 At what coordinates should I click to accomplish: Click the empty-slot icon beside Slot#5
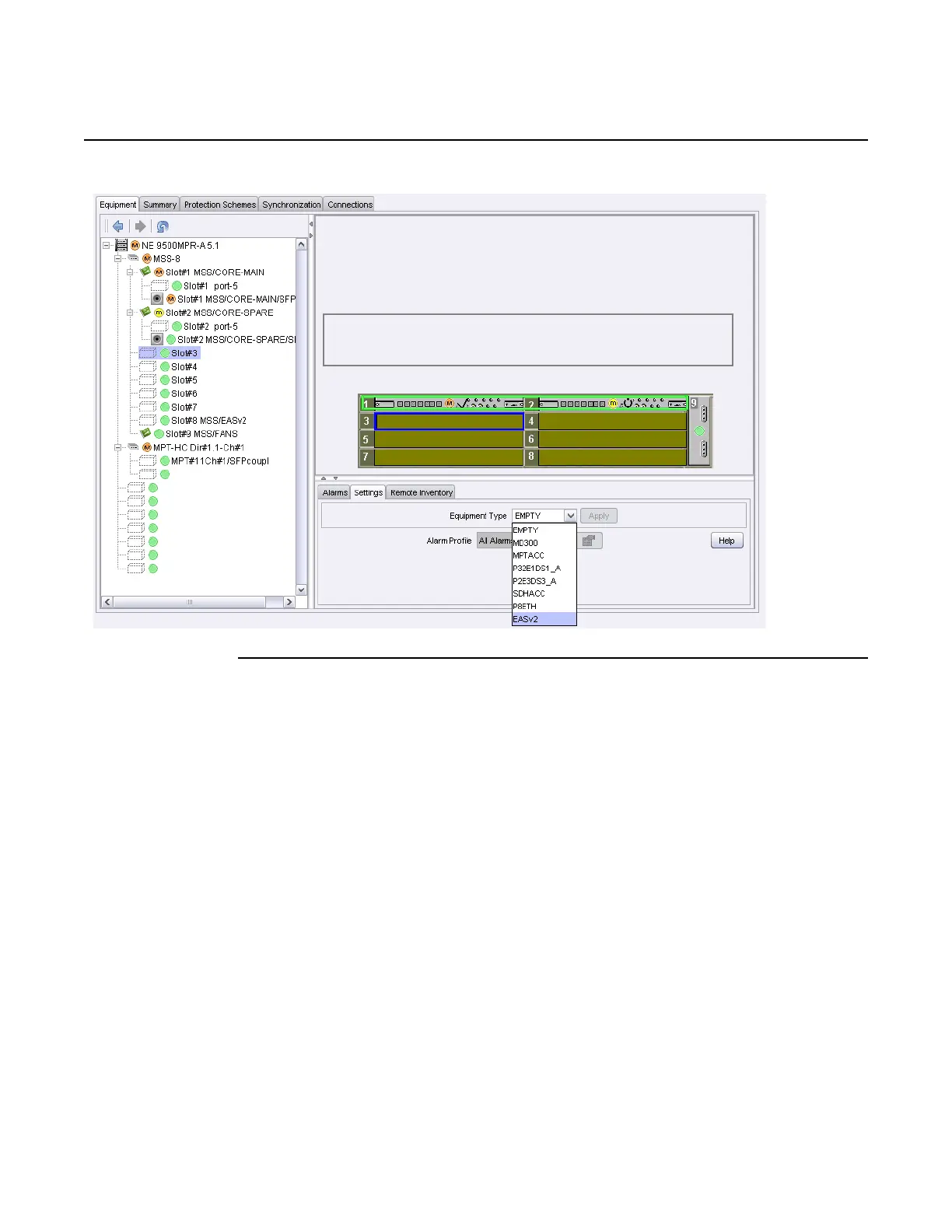pyautogui.click(x=148, y=380)
